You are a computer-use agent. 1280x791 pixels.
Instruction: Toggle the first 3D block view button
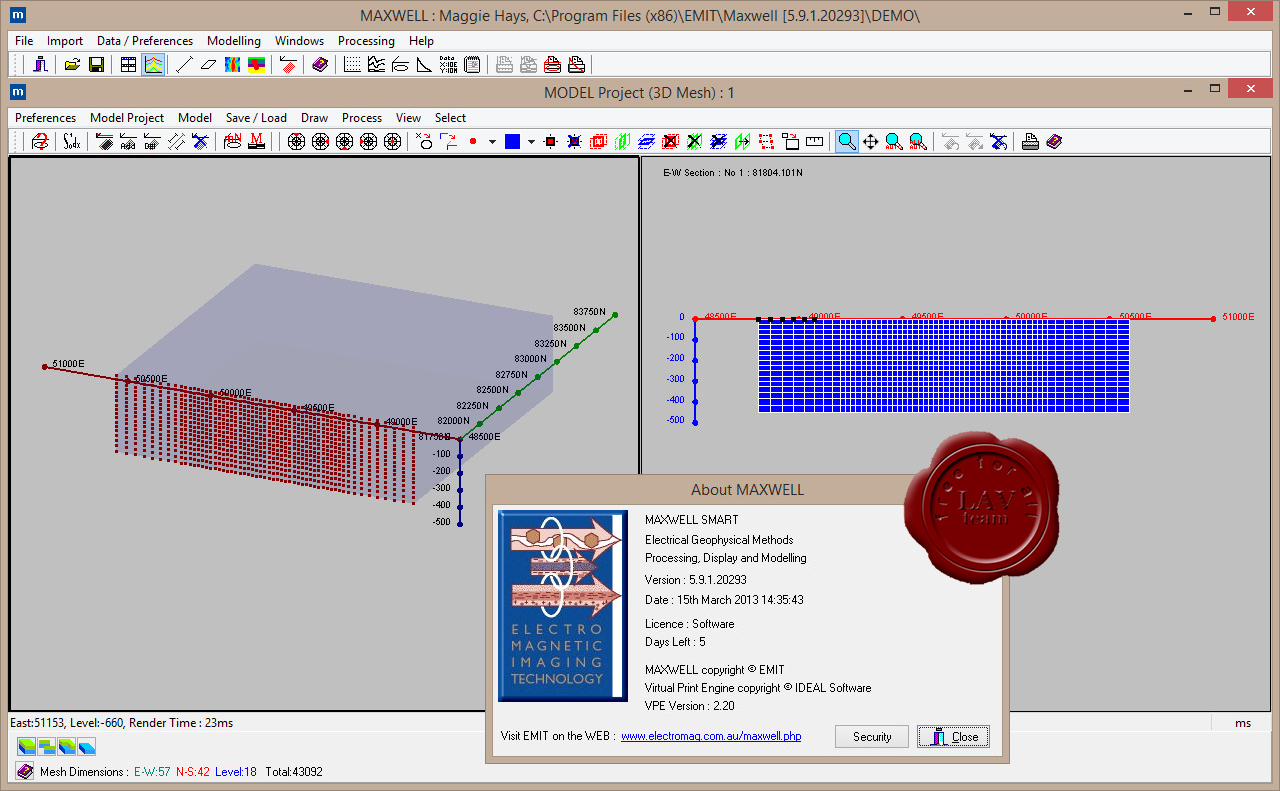click(27, 746)
